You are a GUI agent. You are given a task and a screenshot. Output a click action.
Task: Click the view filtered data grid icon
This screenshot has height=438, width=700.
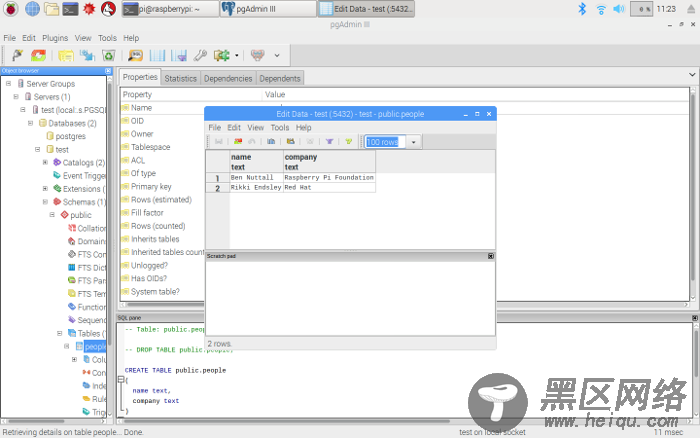[179, 55]
